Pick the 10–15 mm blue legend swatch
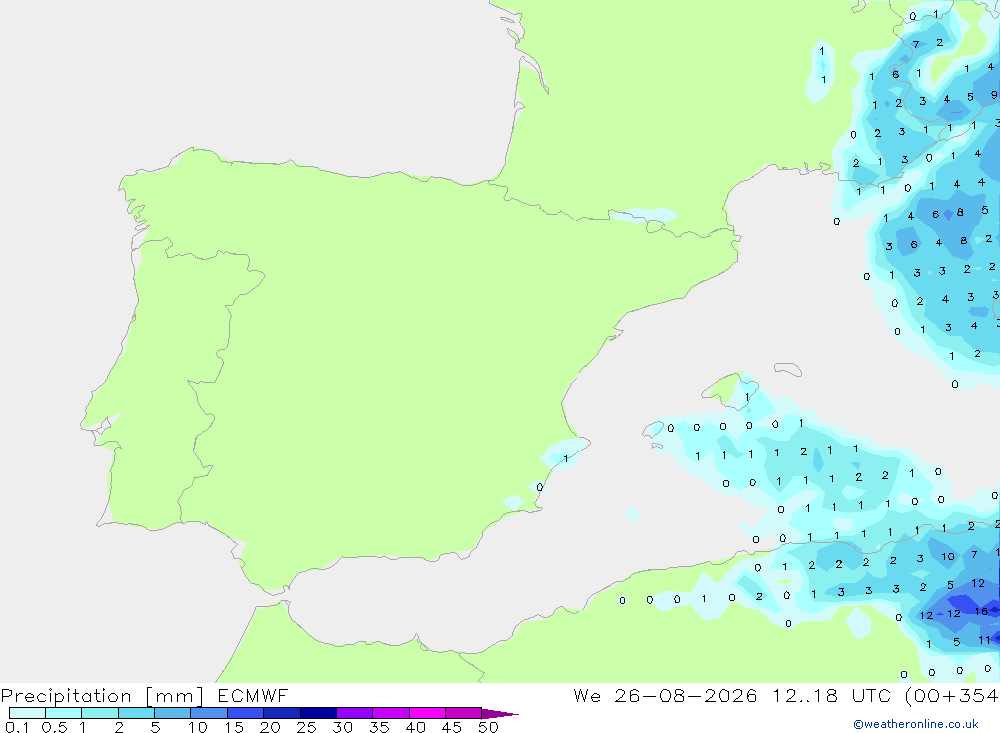This screenshot has height=733, width=1000. pyautogui.click(x=209, y=713)
